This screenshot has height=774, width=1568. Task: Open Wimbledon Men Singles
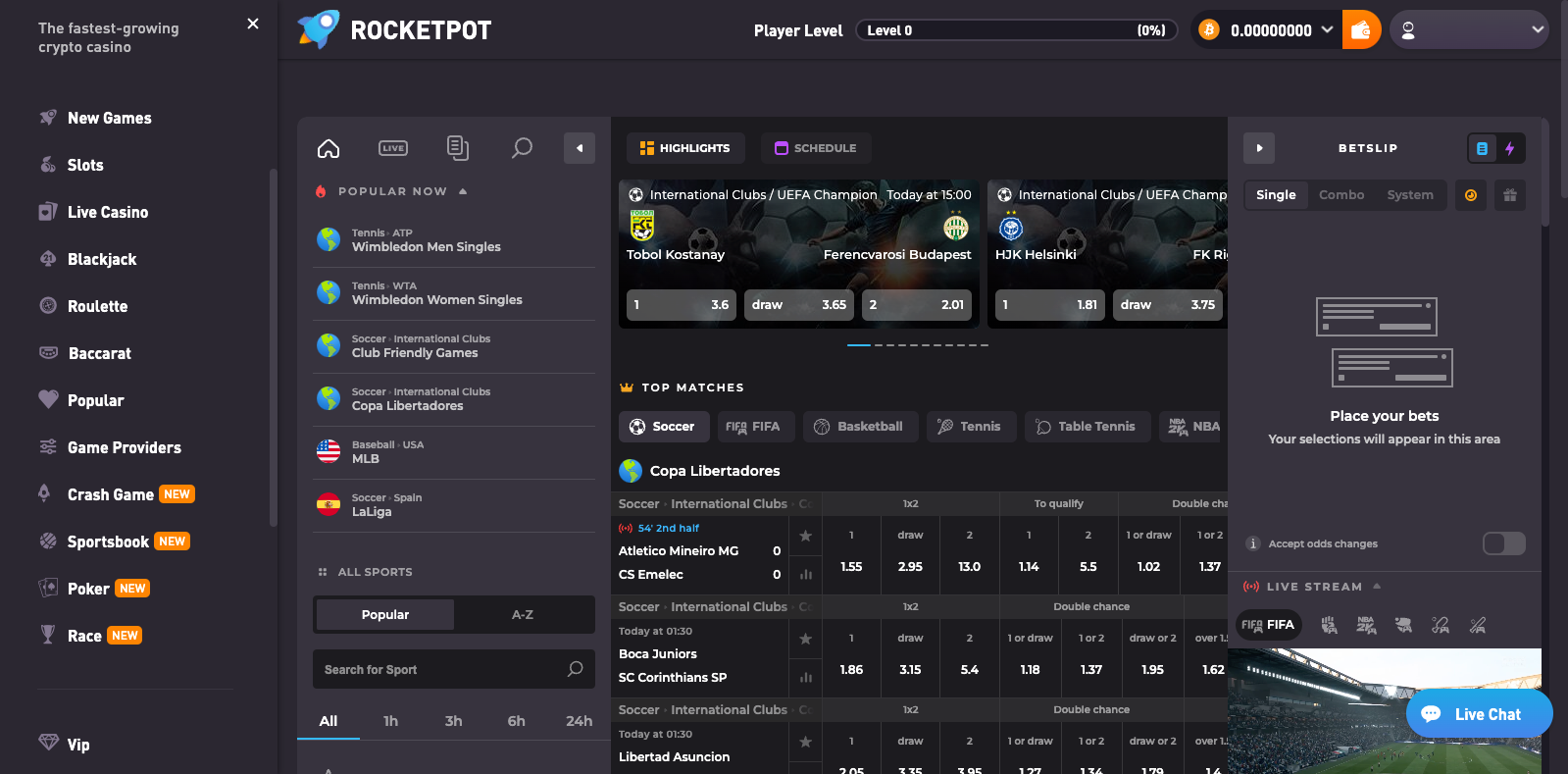(x=454, y=240)
